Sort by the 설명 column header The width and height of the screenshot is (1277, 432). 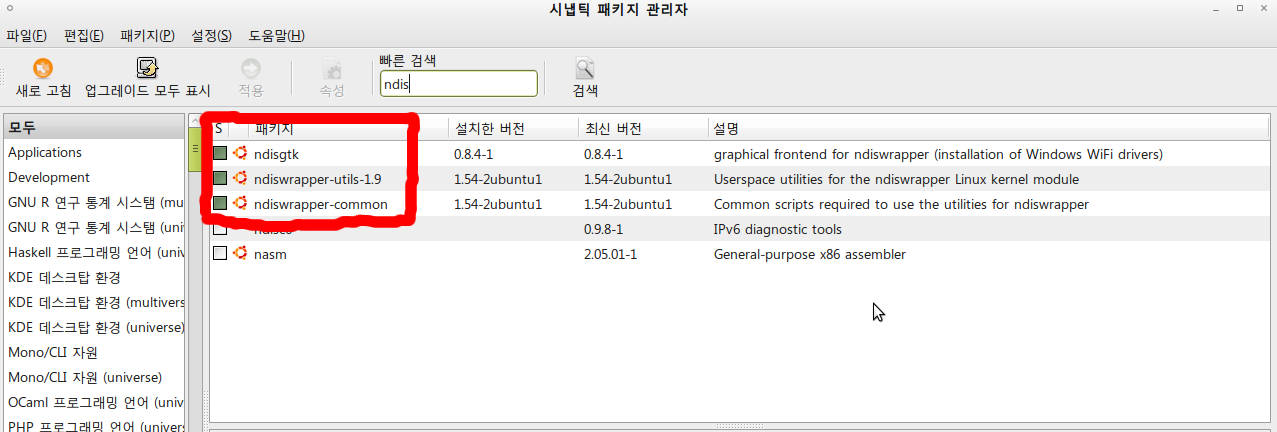990,129
